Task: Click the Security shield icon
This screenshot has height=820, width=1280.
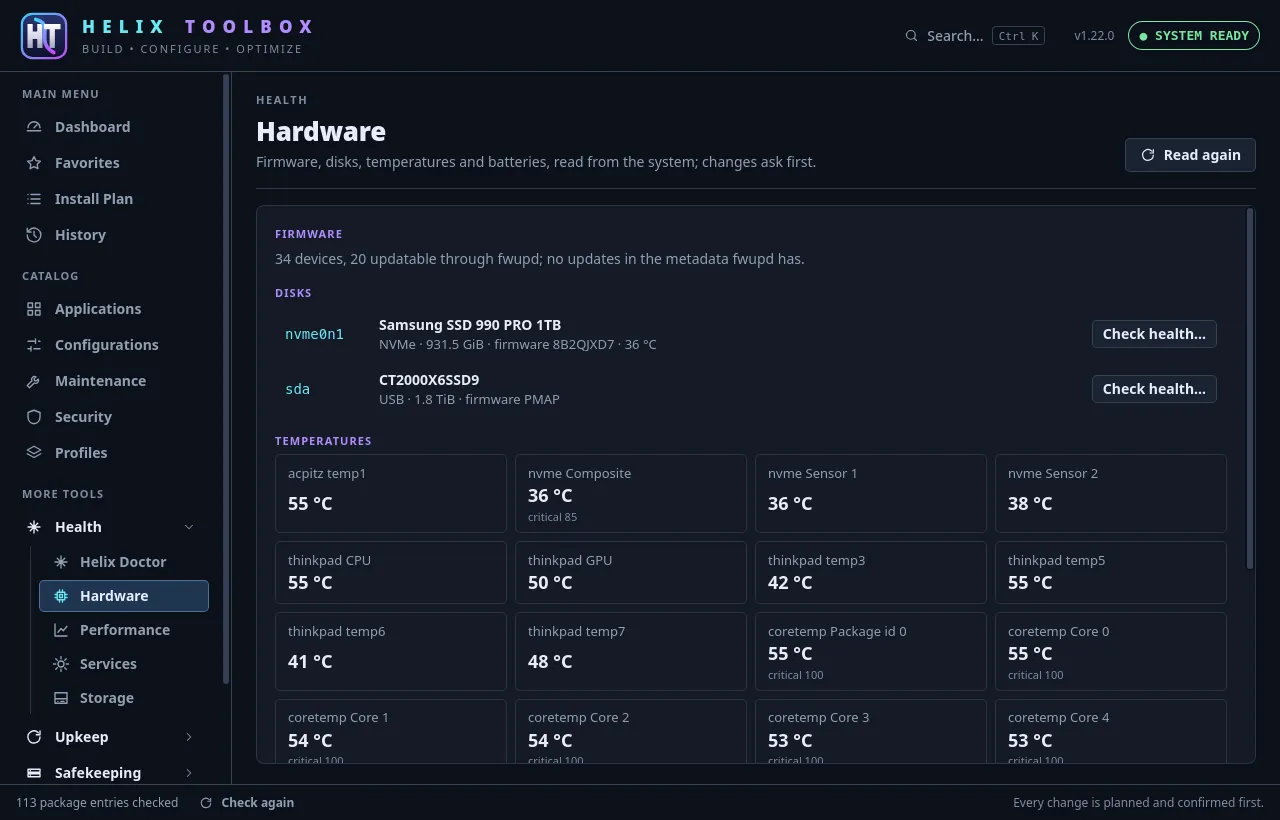Action: click(34, 417)
